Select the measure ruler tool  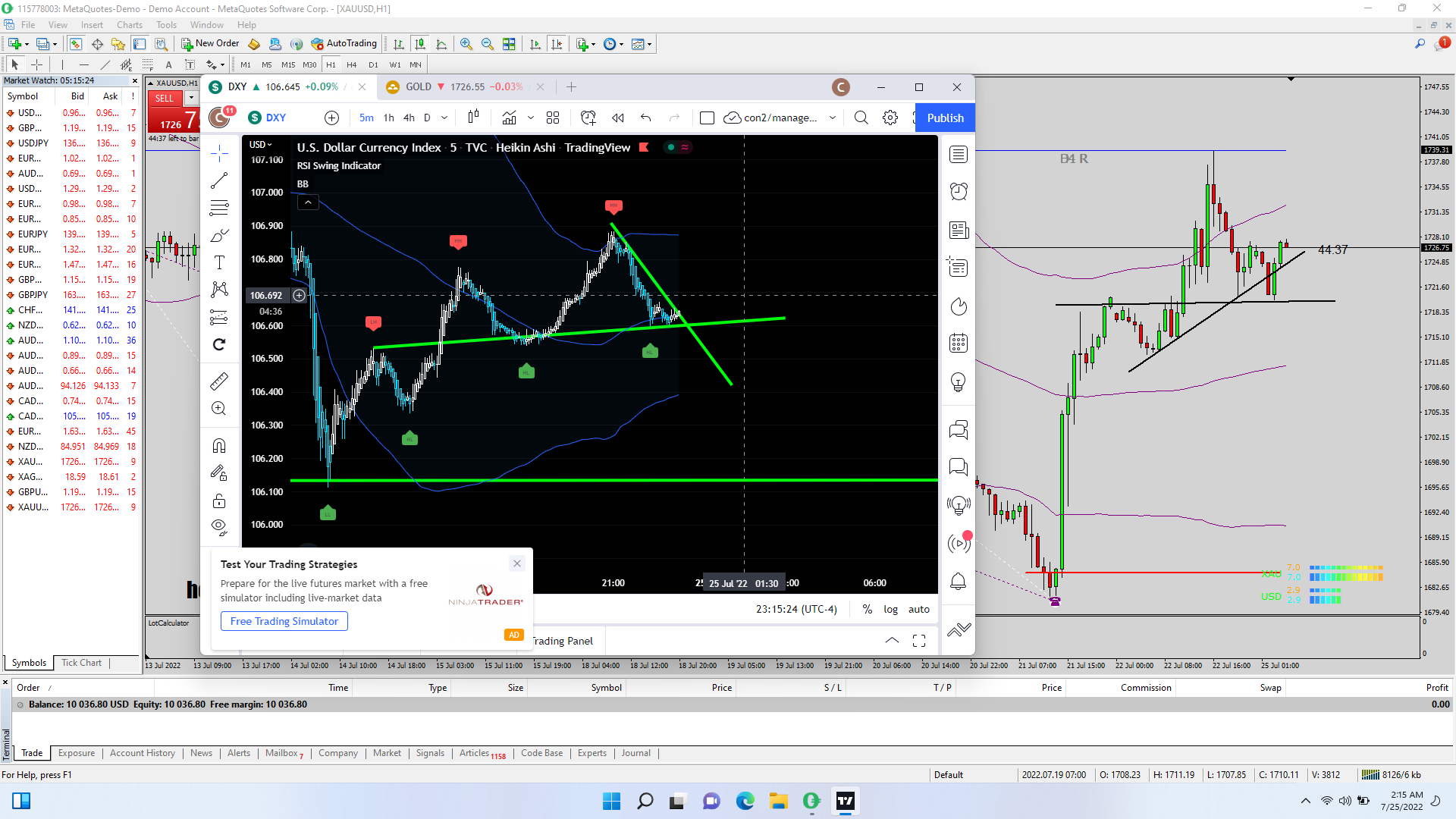[219, 381]
